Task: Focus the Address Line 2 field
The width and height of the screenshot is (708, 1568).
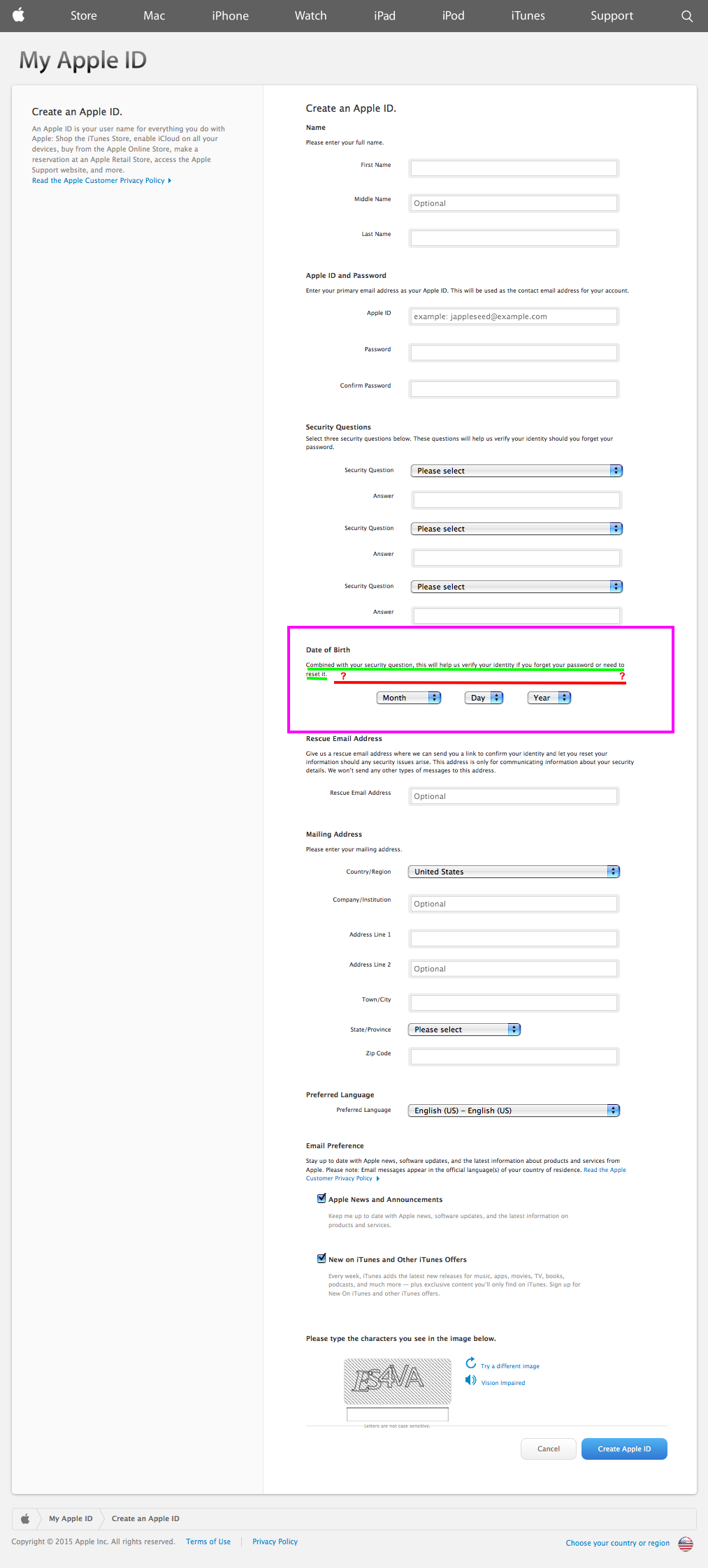Action: [514, 969]
